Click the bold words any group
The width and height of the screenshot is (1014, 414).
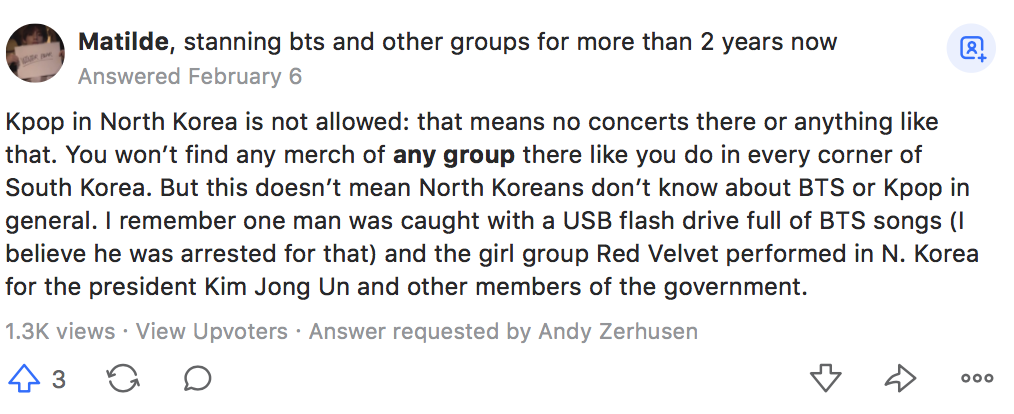454,155
